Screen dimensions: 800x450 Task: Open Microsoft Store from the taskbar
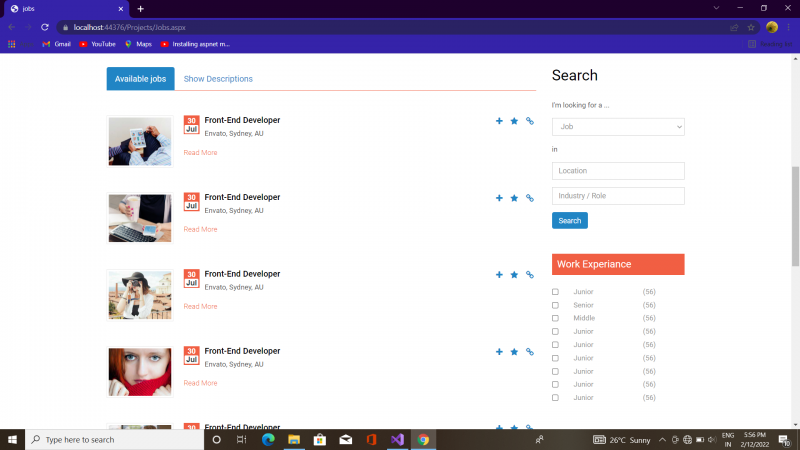320,439
